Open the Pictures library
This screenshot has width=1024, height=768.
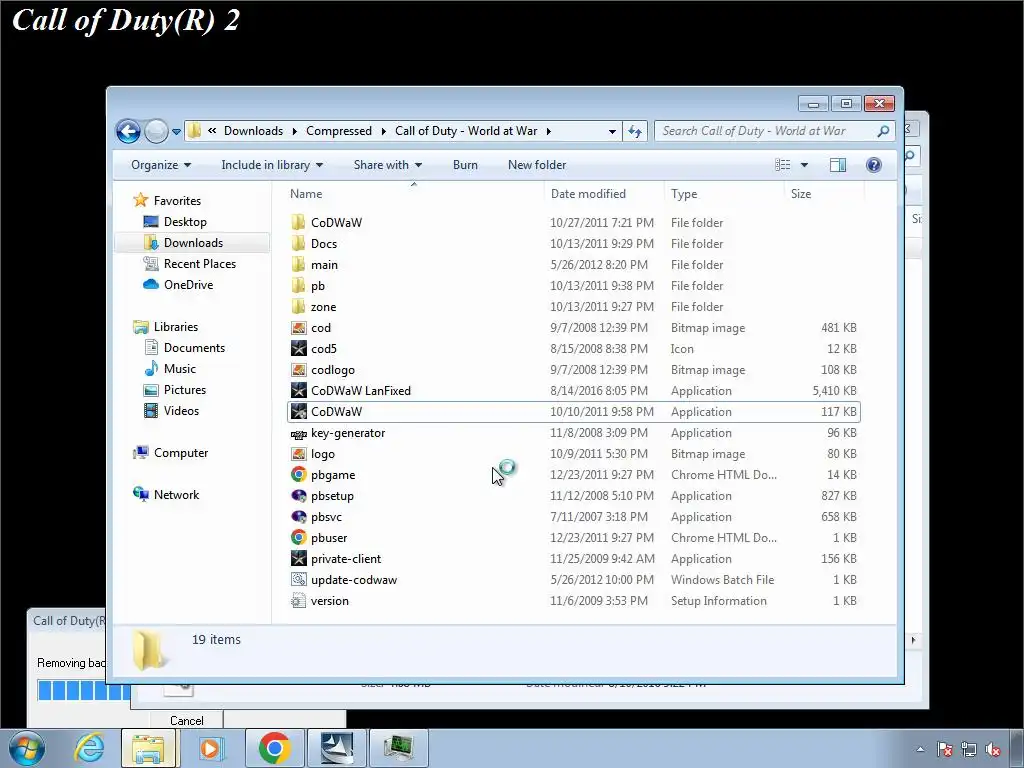(x=174, y=390)
